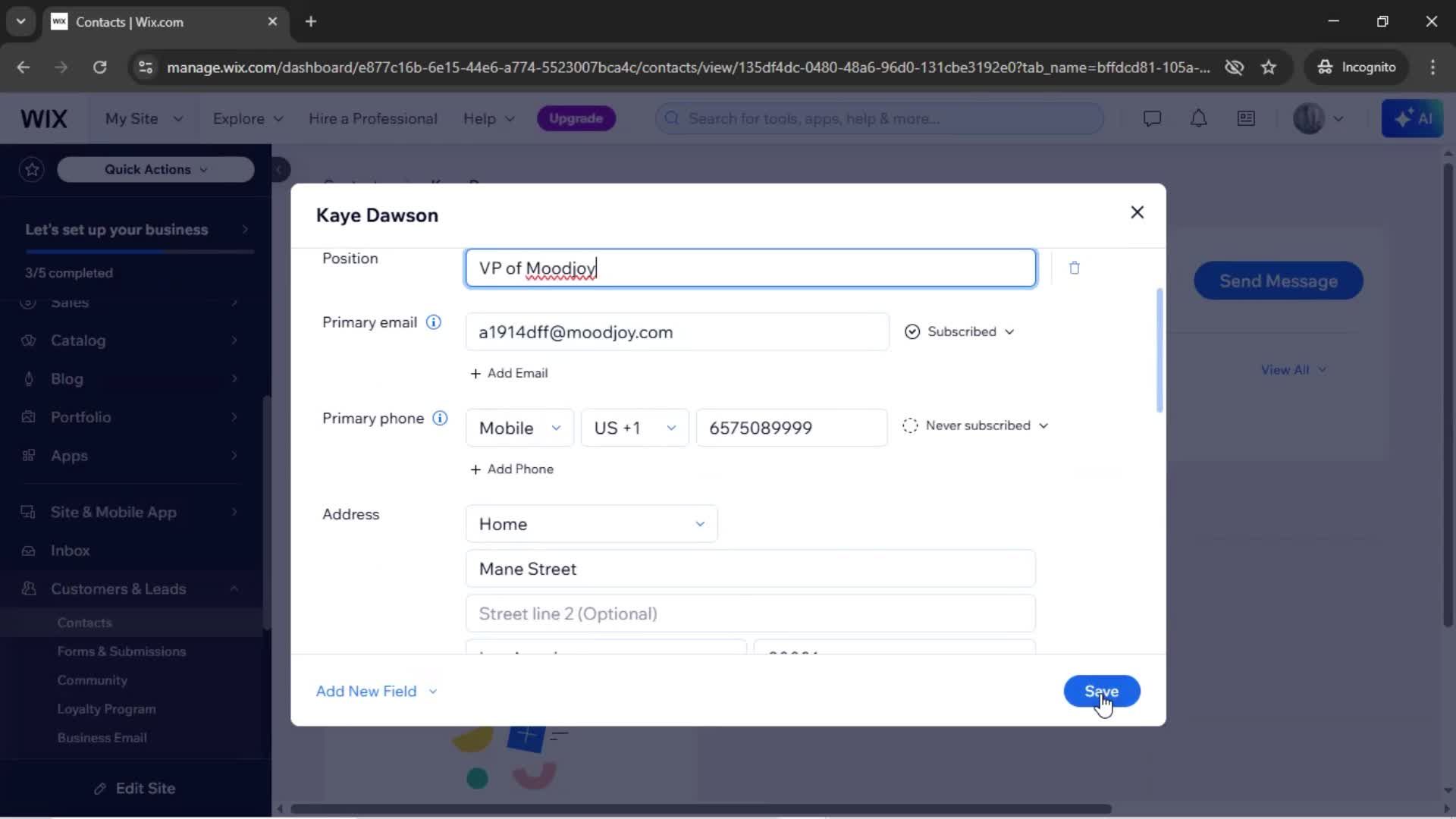Open Let's set up your business
The height and width of the screenshot is (819, 1456).
point(136,230)
